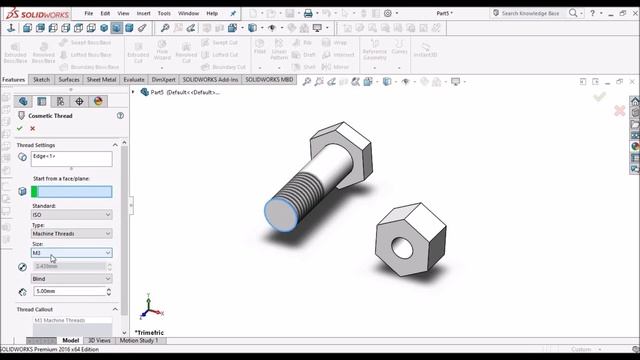This screenshot has height=360, width=640.
Task: Switch to 3D Views bottom tab
Action: coord(100,340)
